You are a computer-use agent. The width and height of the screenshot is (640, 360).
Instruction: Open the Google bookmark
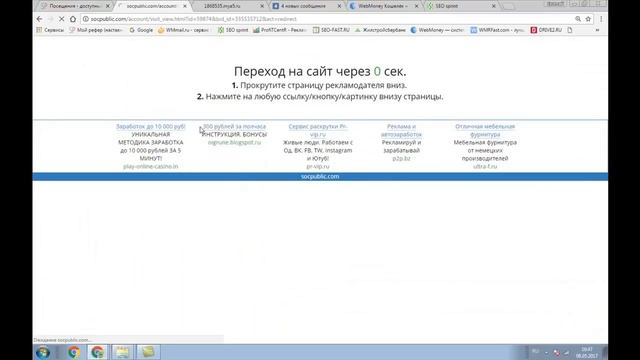(141, 30)
